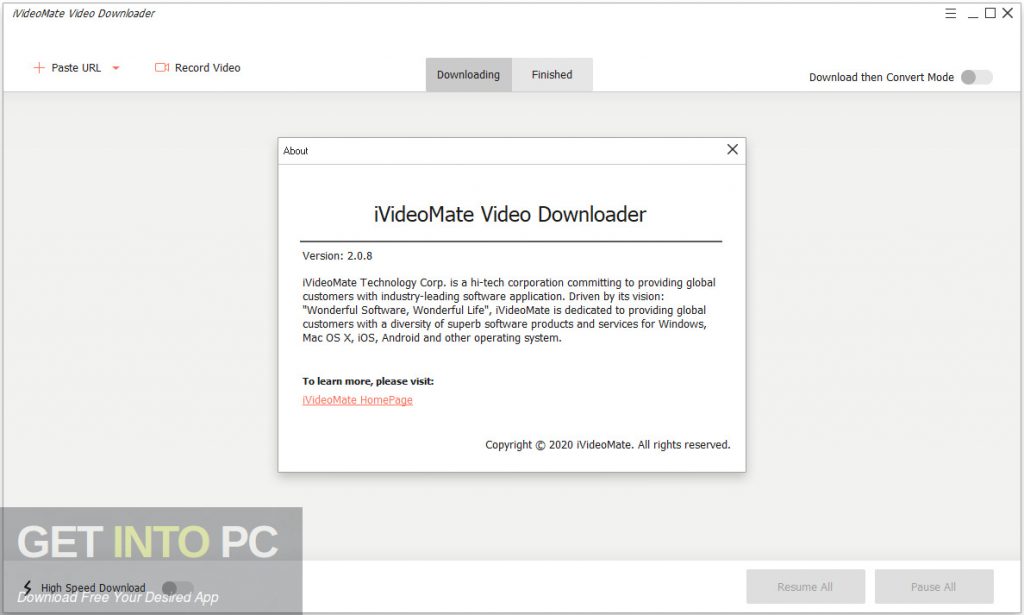Click the Version: 2.0.8 text

[337, 256]
